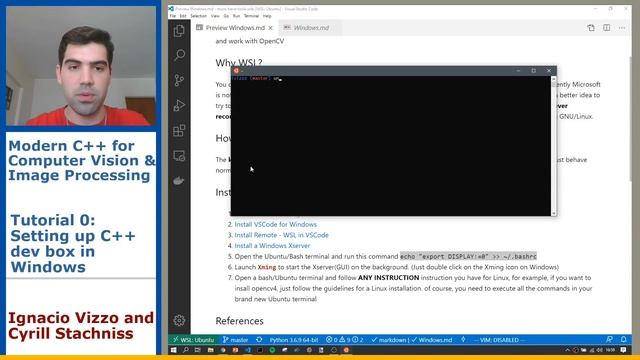The width and height of the screenshot is (640, 360).
Task: Open the Edit menu
Action: tap(183, 16)
